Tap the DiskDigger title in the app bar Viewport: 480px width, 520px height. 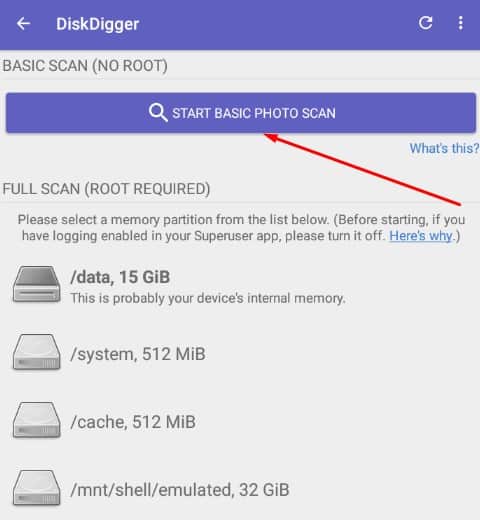click(97, 24)
